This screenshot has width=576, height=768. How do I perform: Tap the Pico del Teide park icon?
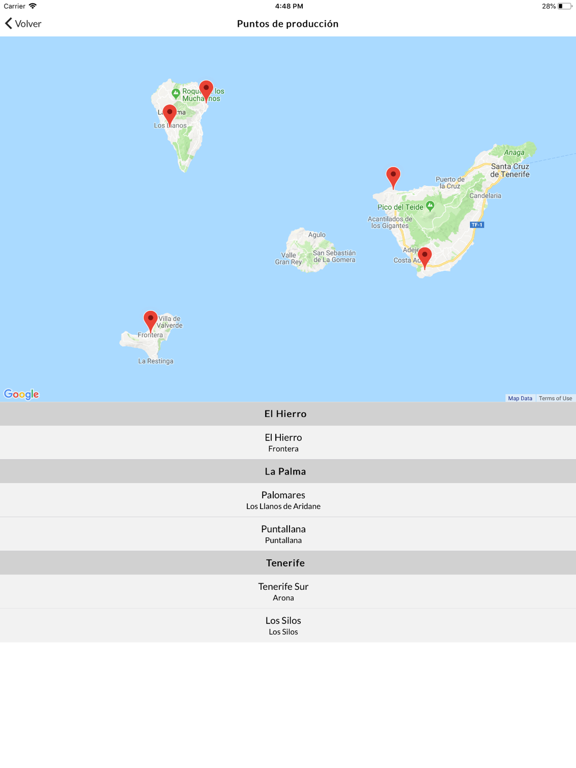point(430,206)
